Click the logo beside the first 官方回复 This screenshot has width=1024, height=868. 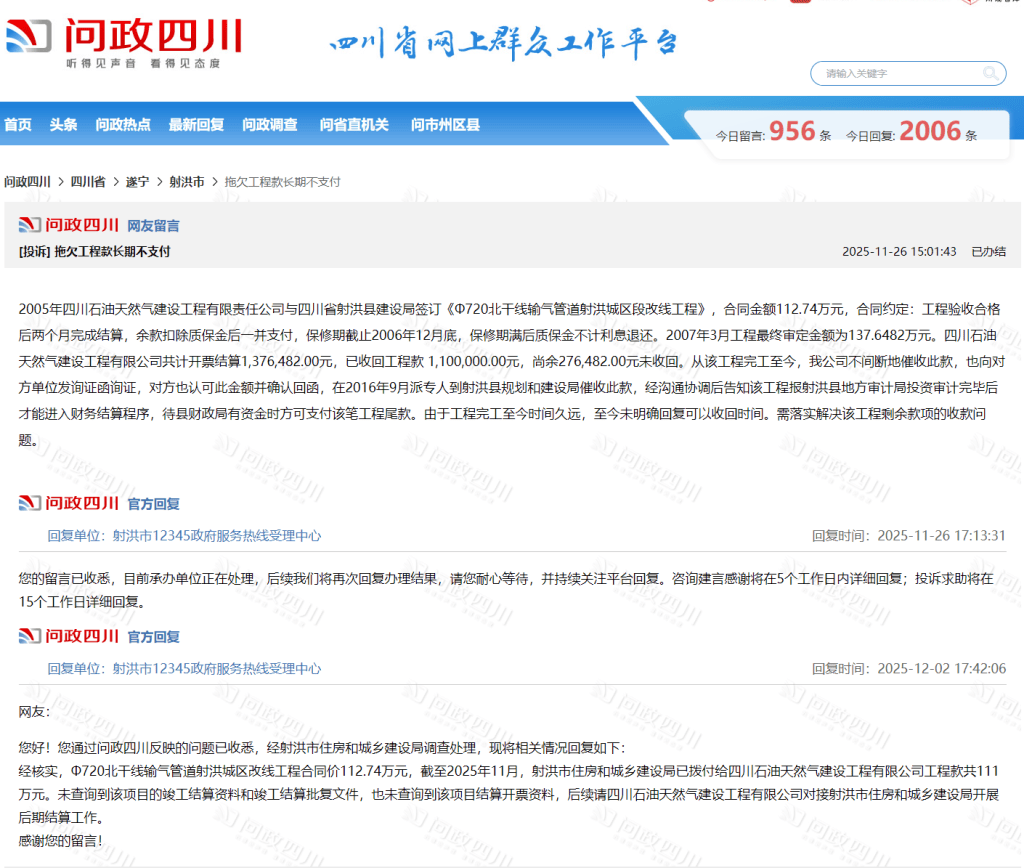69,503
